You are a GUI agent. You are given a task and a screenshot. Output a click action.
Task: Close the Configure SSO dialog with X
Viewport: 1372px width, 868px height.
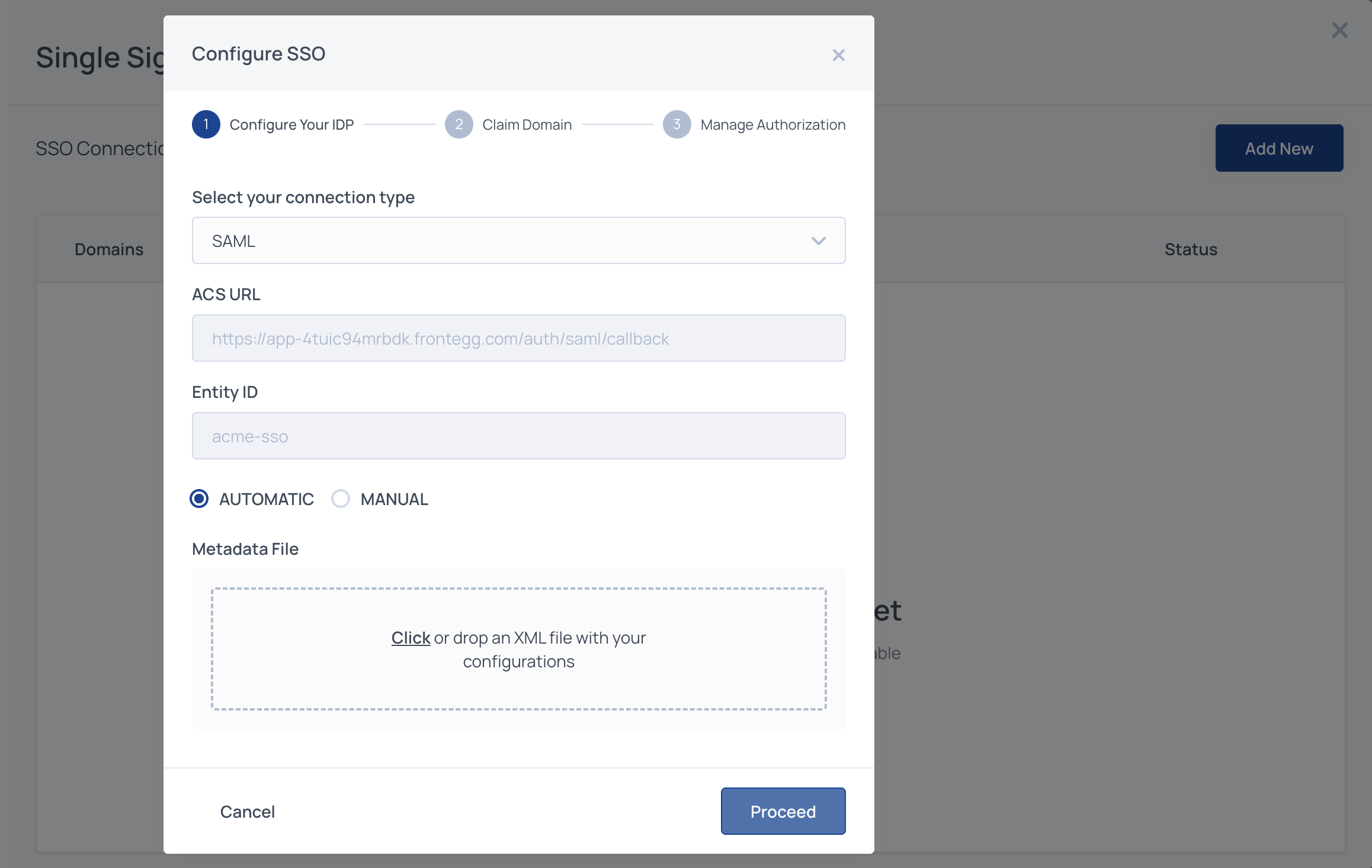[x=838, y=55]
